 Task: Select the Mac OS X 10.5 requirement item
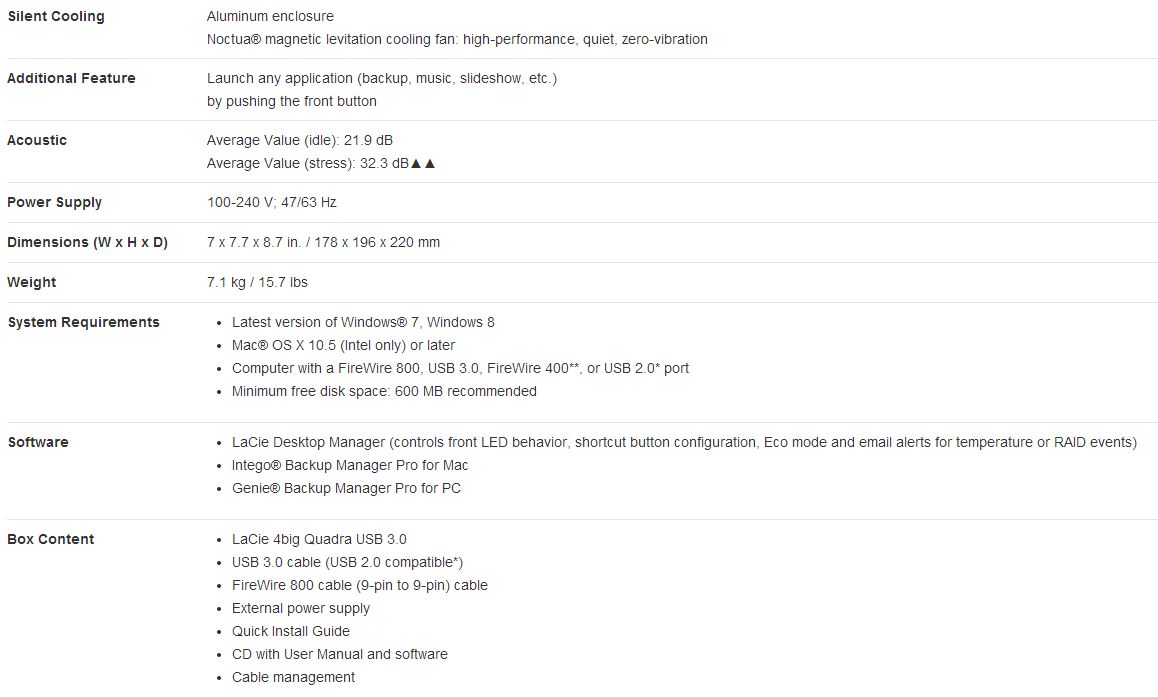coord(343,345)
